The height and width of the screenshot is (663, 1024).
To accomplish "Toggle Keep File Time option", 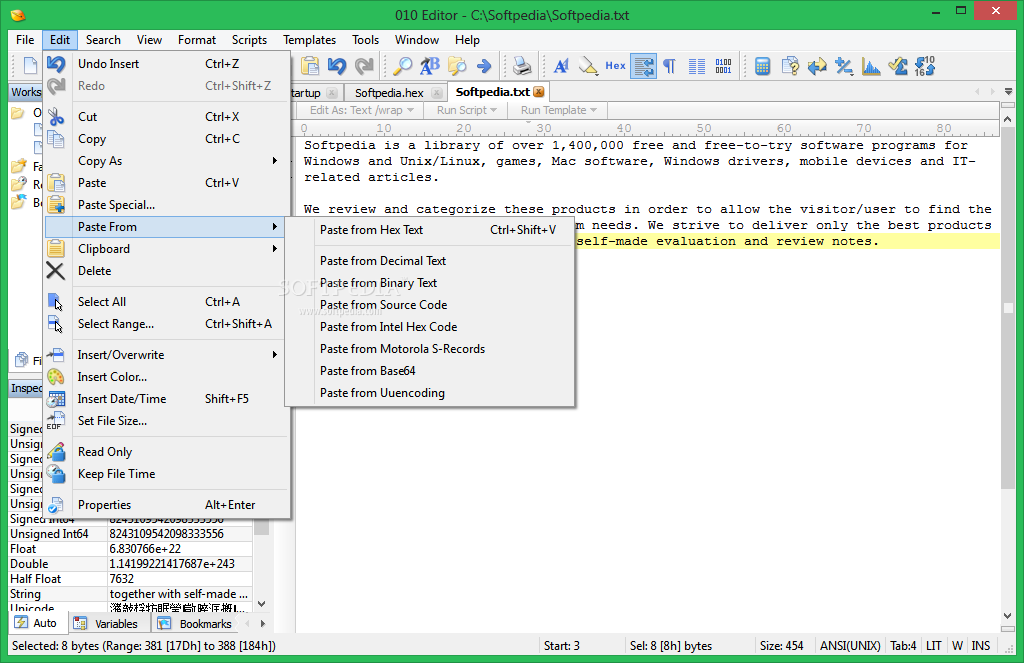I will pyautogui.click(x=167, y=474).
